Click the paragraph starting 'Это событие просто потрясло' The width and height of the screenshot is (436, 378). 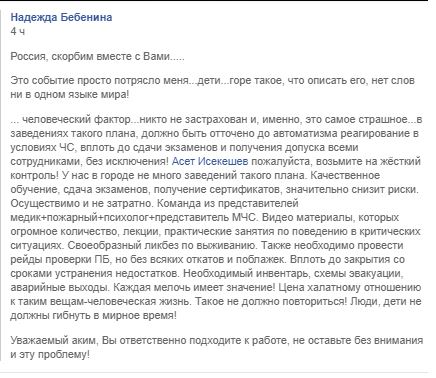(x=213, y=87)
